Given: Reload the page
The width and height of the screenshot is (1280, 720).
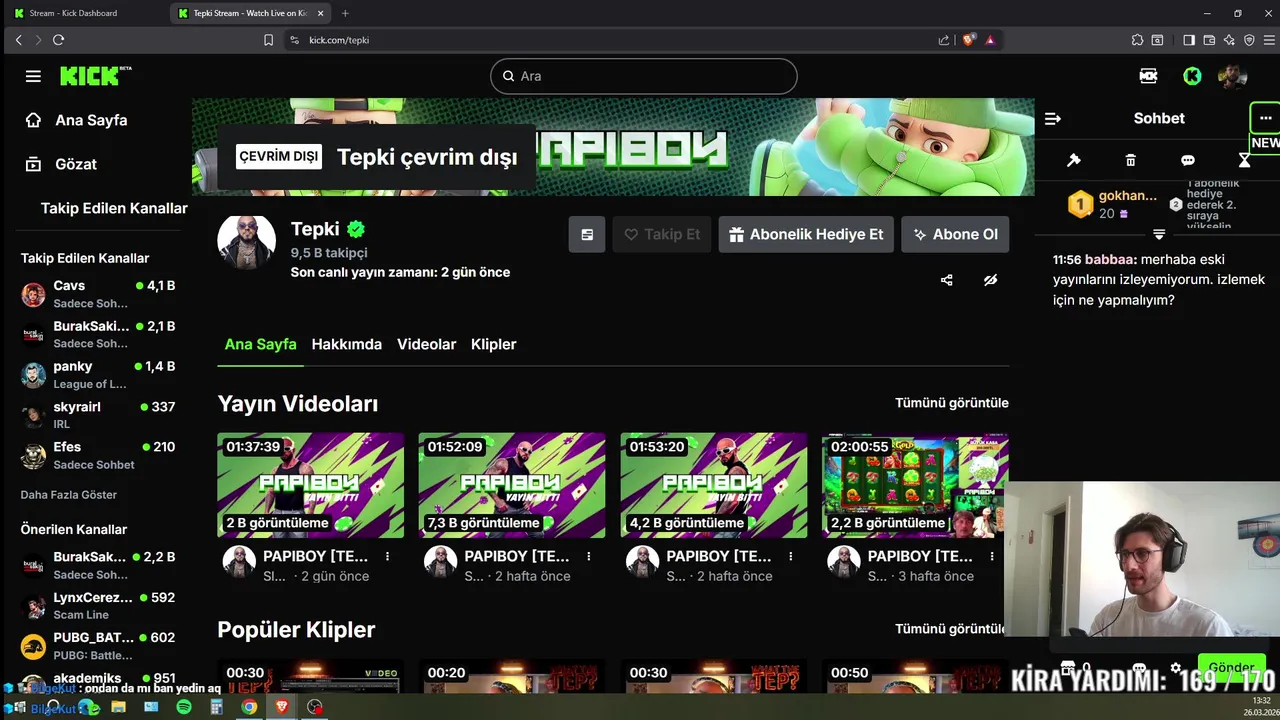Looking at the screenshot, I should [58, 40].
